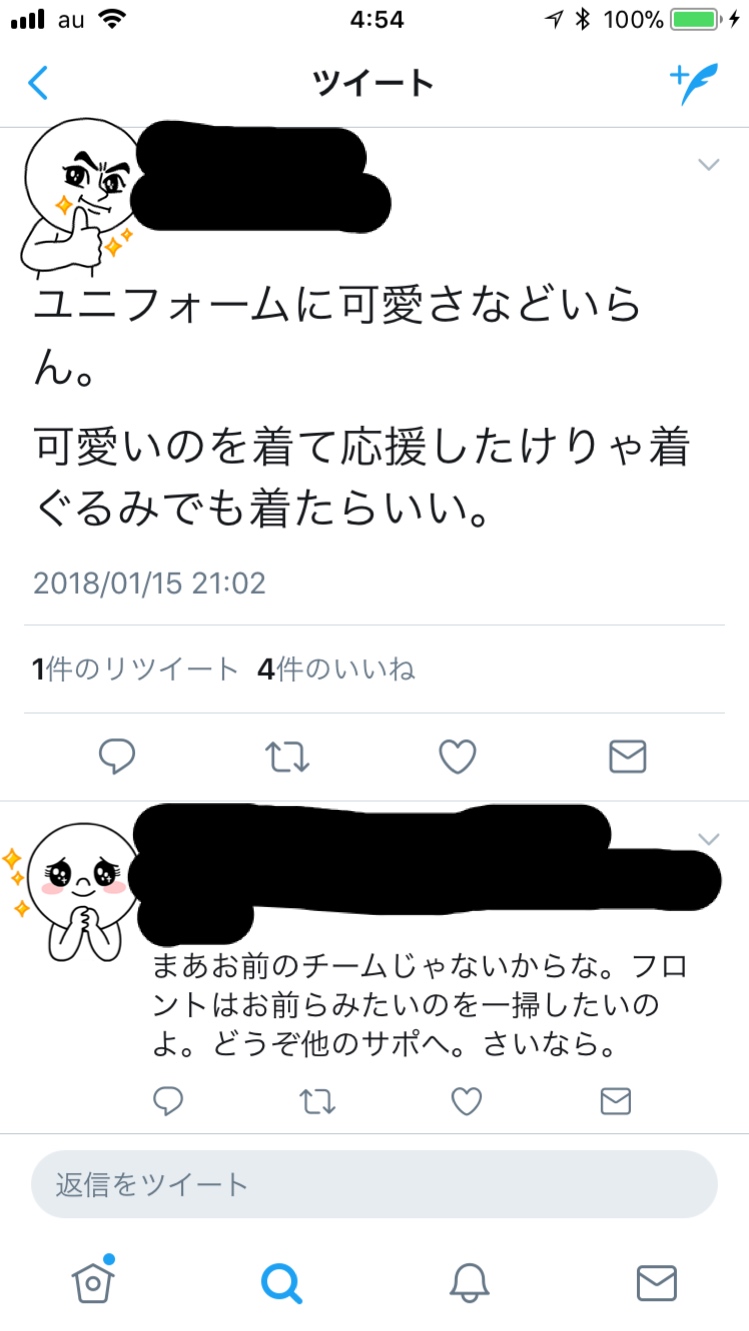Compose new tweet with feather icon
This screenshot has height=1331, width=749.
pos(694,84)
